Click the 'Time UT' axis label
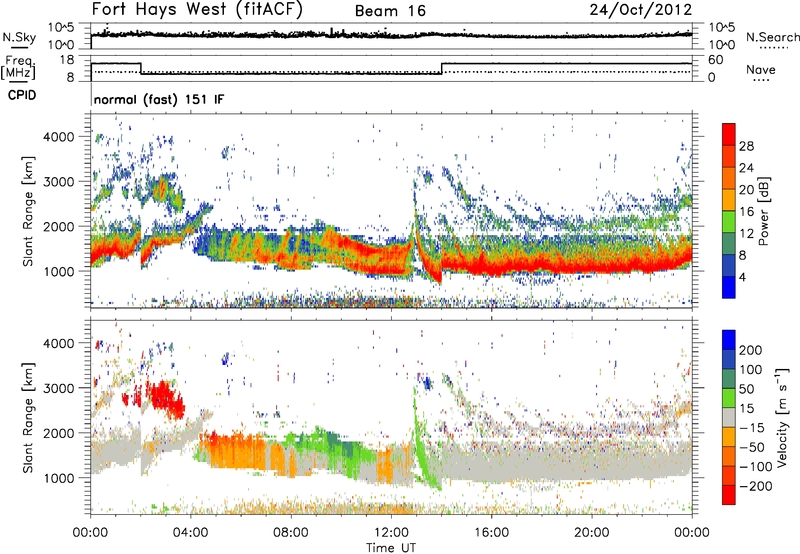The image size is (800, 554). [391, 548]
